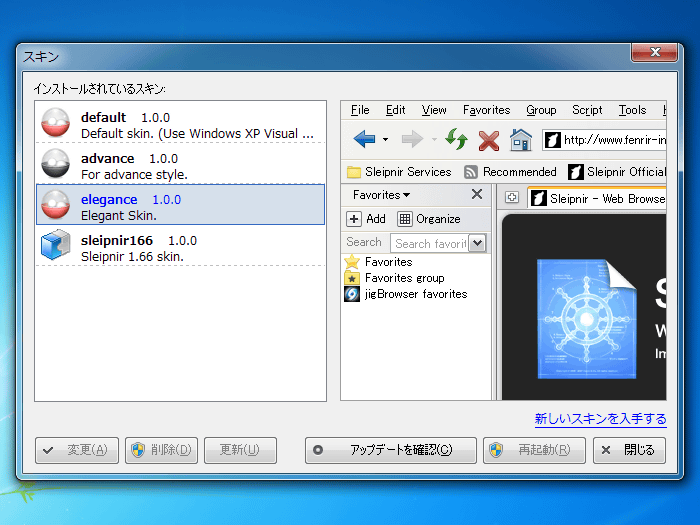Click the 再起動(R) button
700x525 pixels.
click(534, 450)
